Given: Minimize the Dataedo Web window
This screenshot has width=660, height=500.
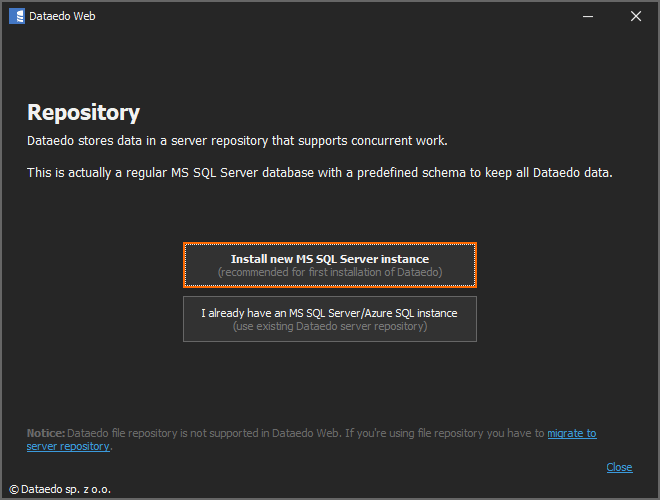Looking at the screenshot, I should [588, 16].
